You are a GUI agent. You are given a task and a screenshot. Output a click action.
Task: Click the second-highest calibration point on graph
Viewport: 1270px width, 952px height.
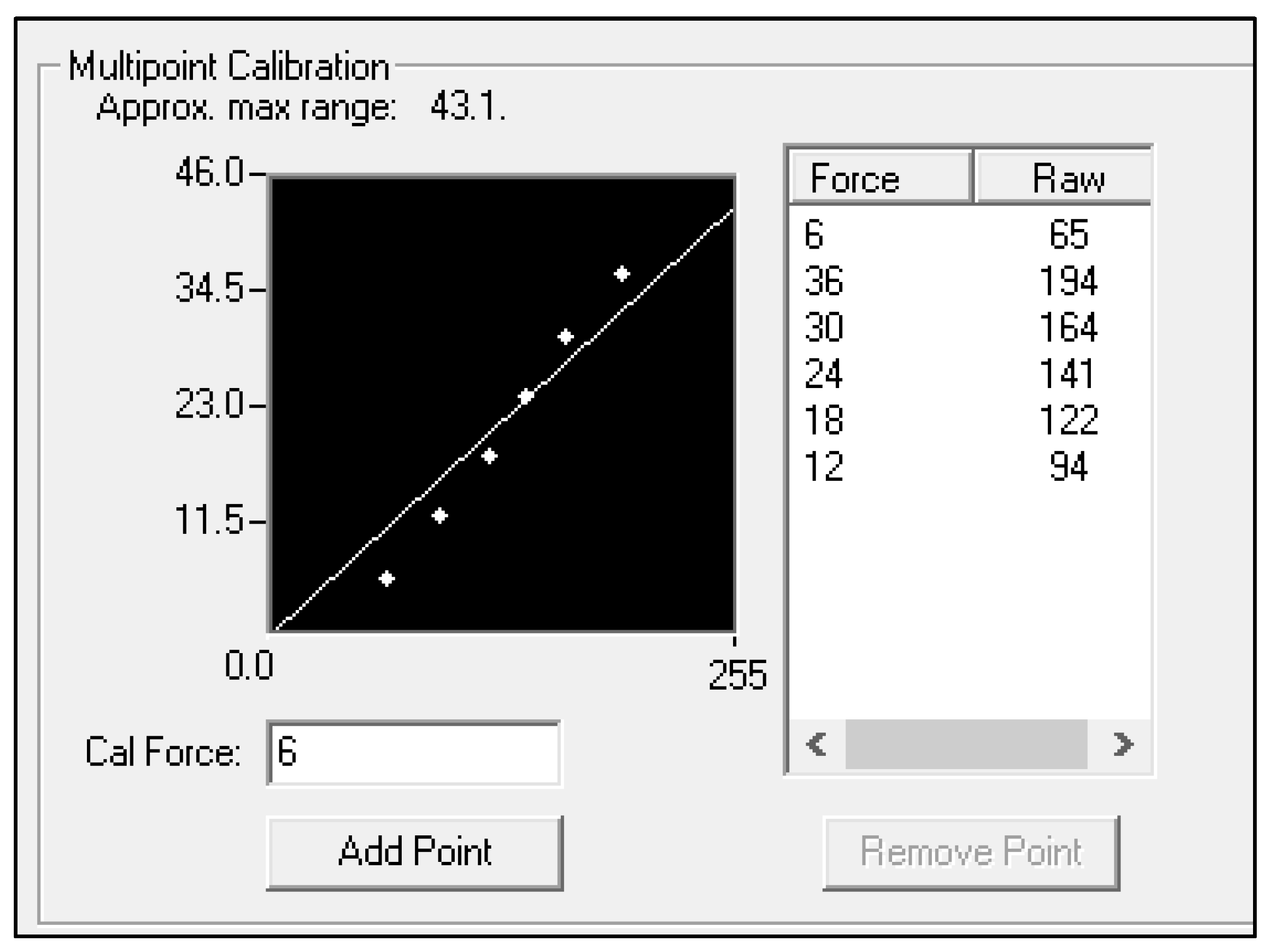pyautogui.click(x=566, y=337)
